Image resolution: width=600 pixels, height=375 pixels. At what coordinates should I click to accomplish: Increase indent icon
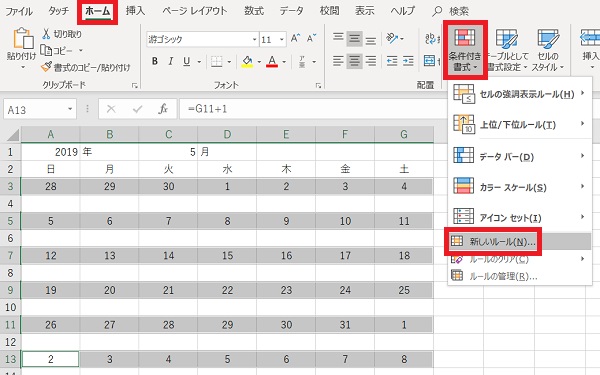(x=408, y=61)
